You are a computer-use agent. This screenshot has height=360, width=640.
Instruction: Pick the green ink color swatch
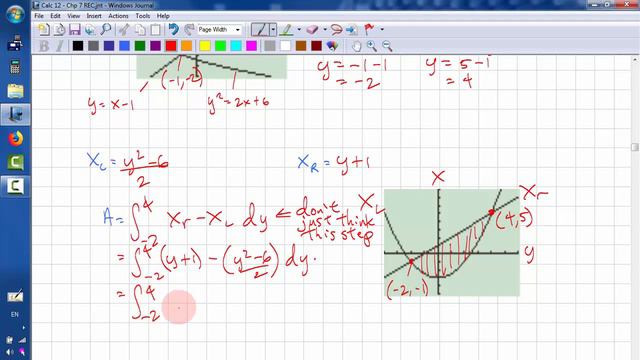[x=140, y=46]
